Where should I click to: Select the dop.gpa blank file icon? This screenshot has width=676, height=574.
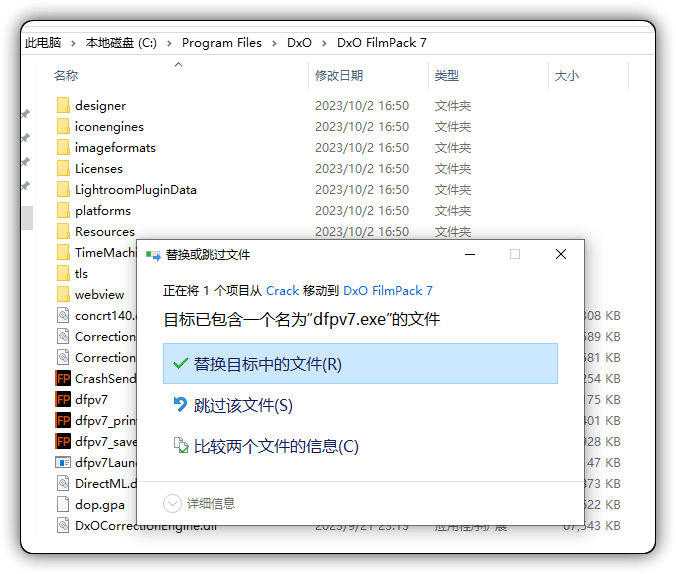pos(63,505)
